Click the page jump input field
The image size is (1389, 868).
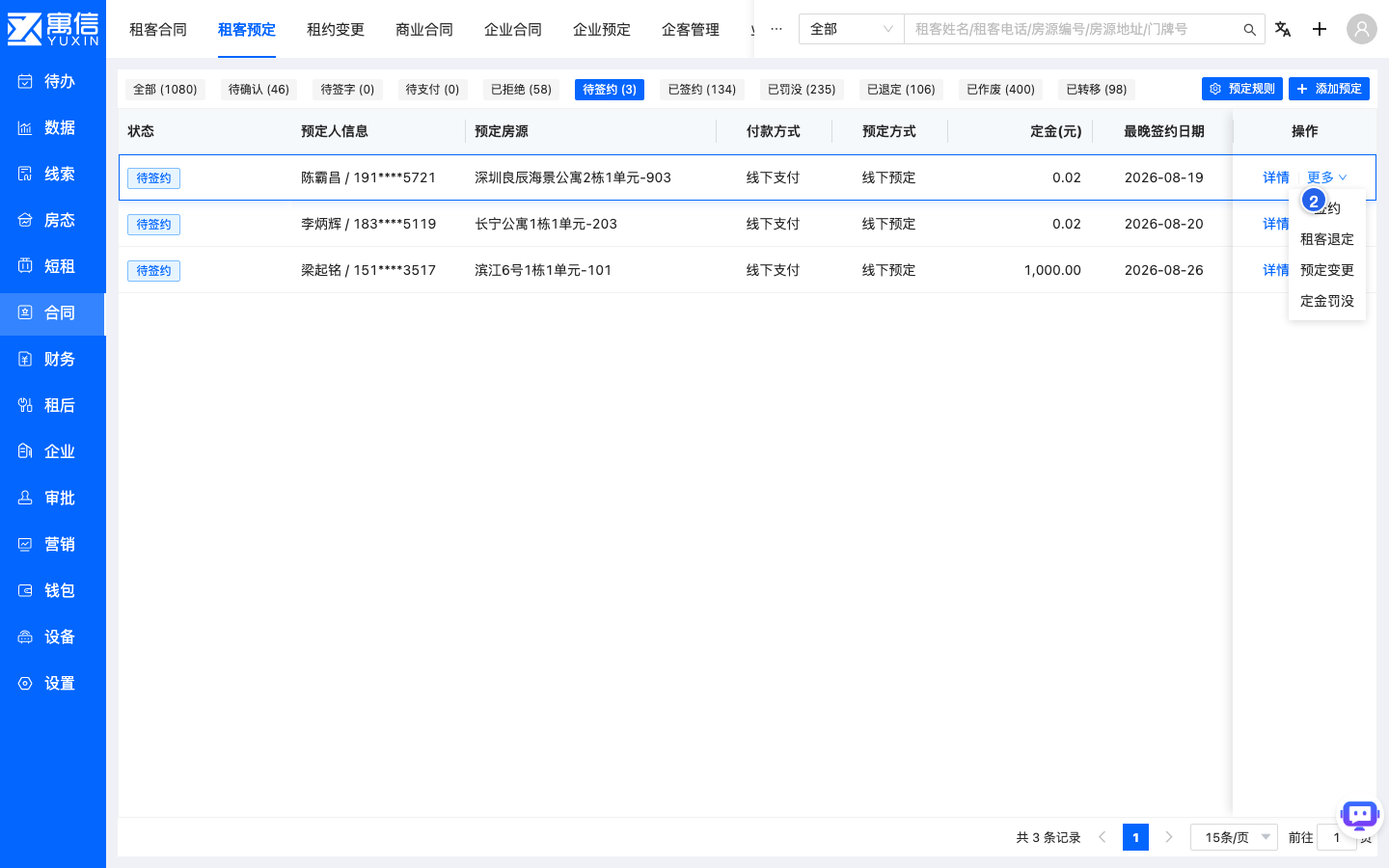tap(1337, 837)
